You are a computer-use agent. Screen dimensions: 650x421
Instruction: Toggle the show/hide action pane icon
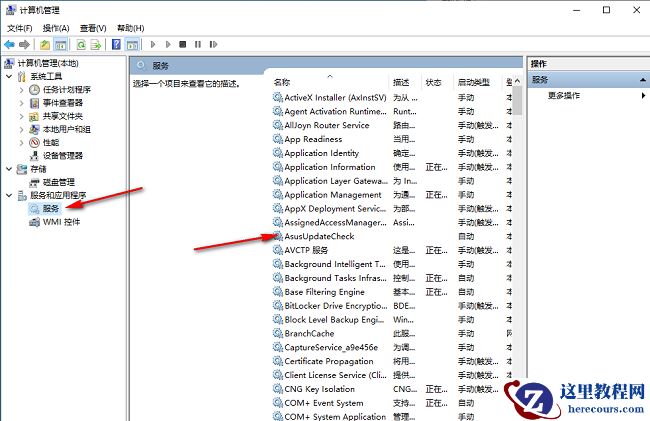point(132,44)
